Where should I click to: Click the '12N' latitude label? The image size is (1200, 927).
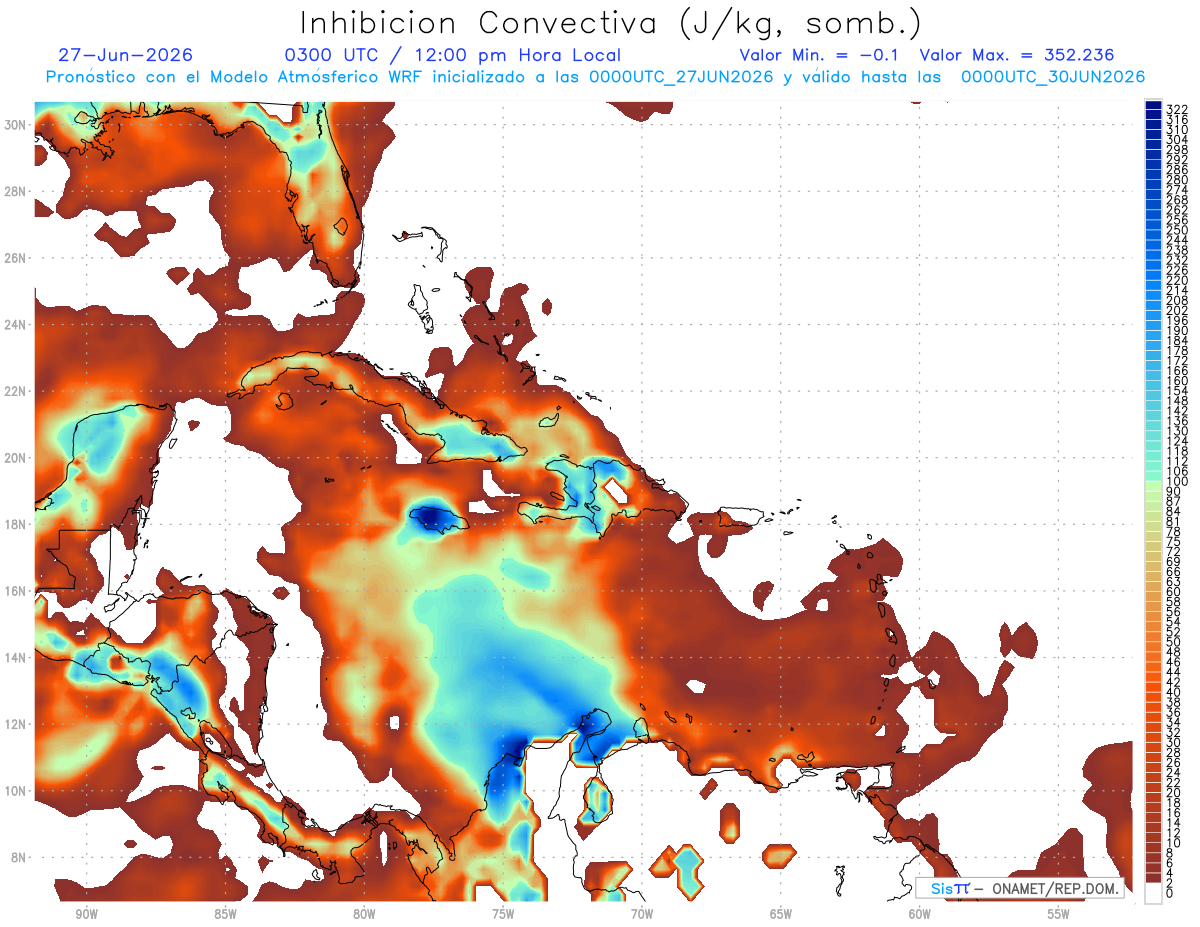coord(16,724)
